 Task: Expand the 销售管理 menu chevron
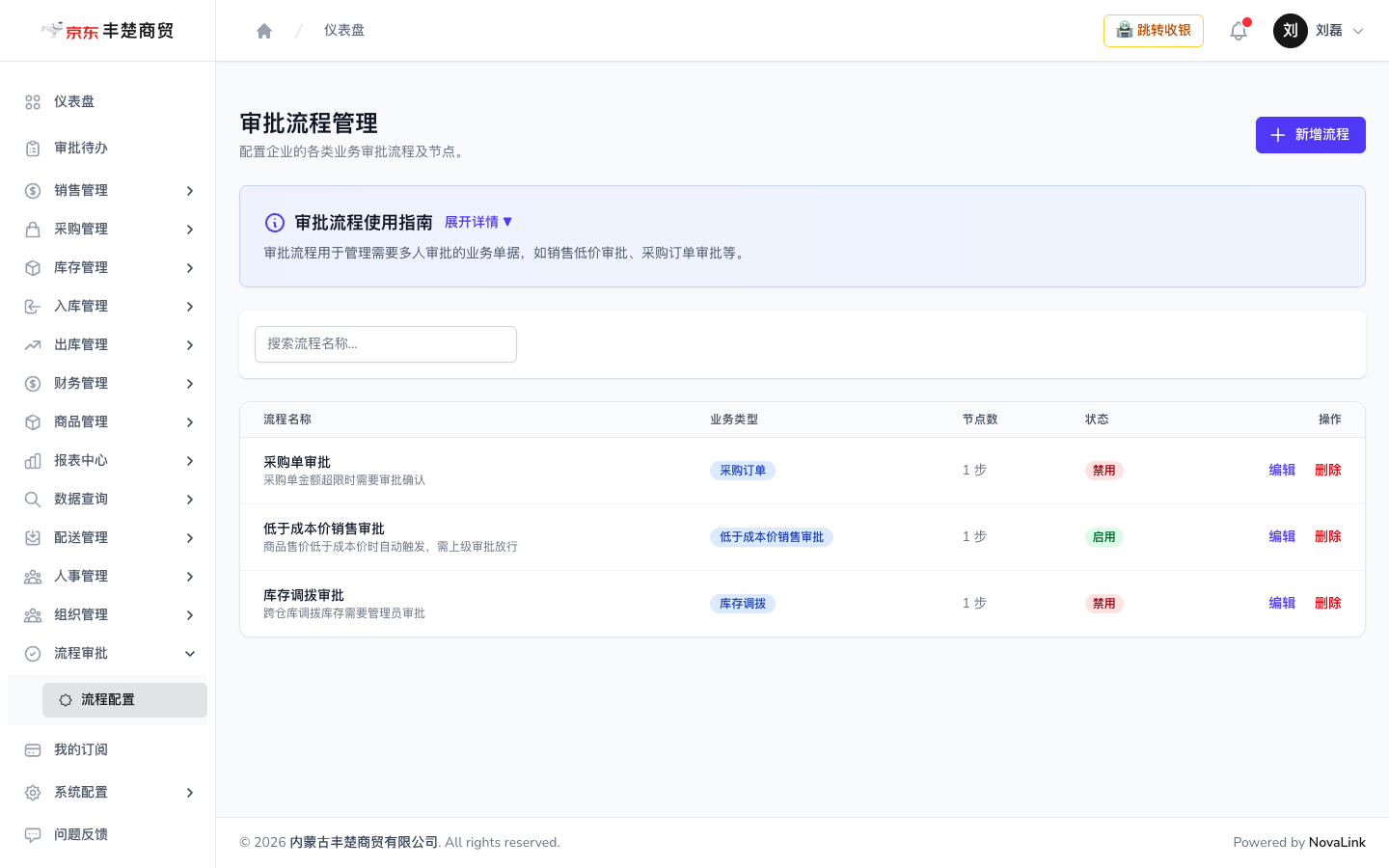[190, 191]
